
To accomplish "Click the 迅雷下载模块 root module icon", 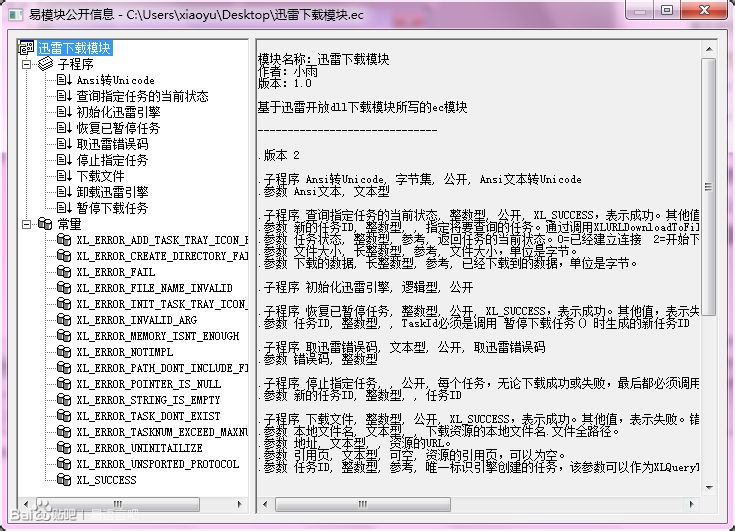I will tap(27, 48).
